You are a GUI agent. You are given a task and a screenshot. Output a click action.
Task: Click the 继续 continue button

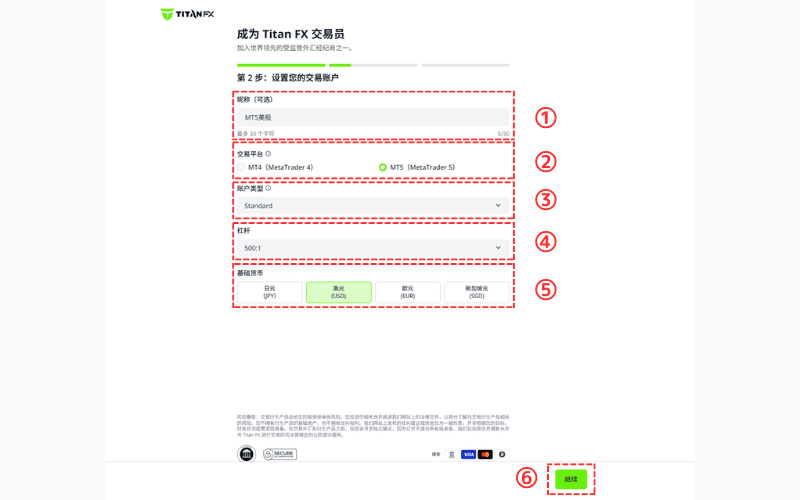[x=571, y=479]
